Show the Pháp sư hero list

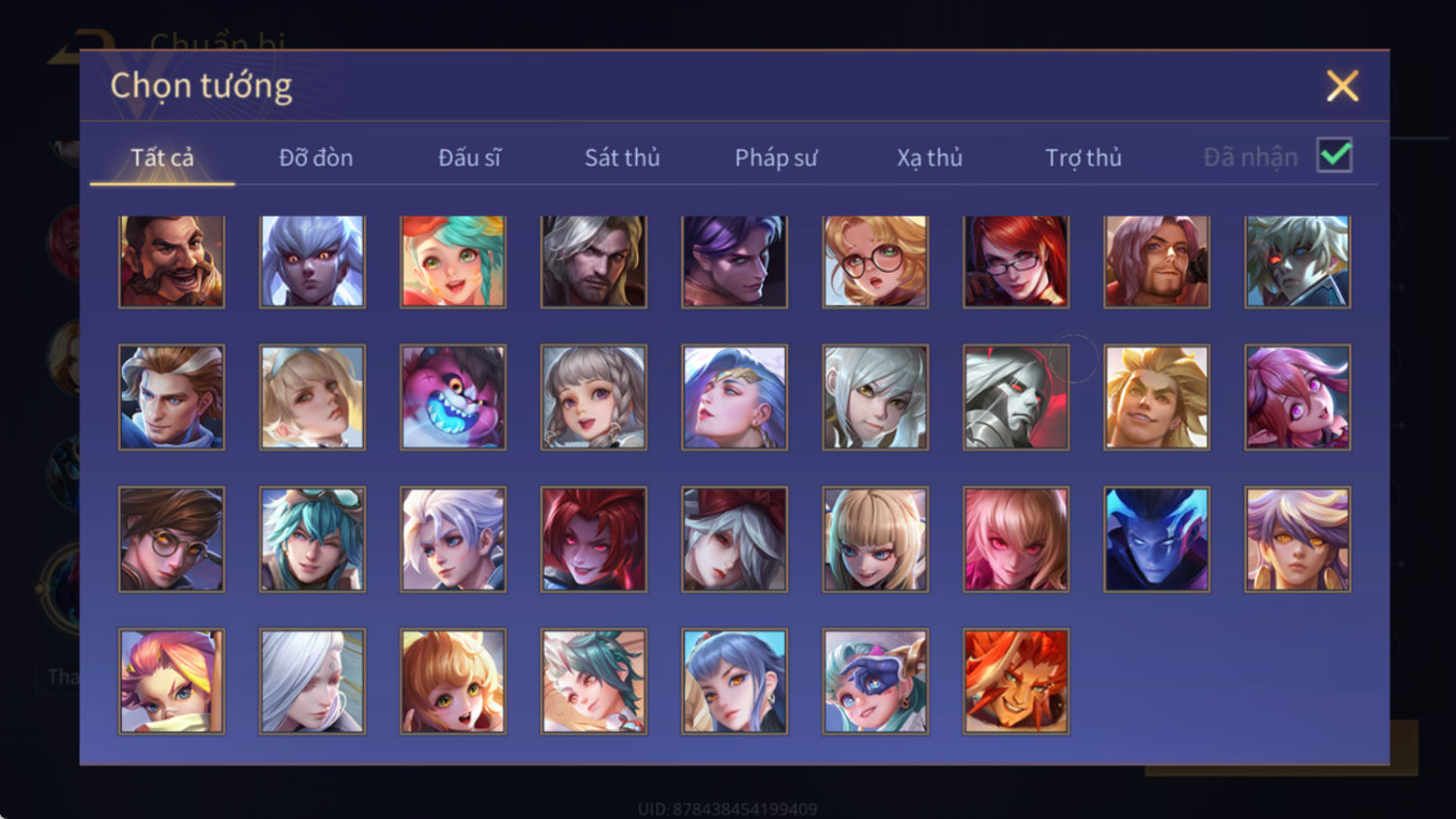tap(776, 157)
